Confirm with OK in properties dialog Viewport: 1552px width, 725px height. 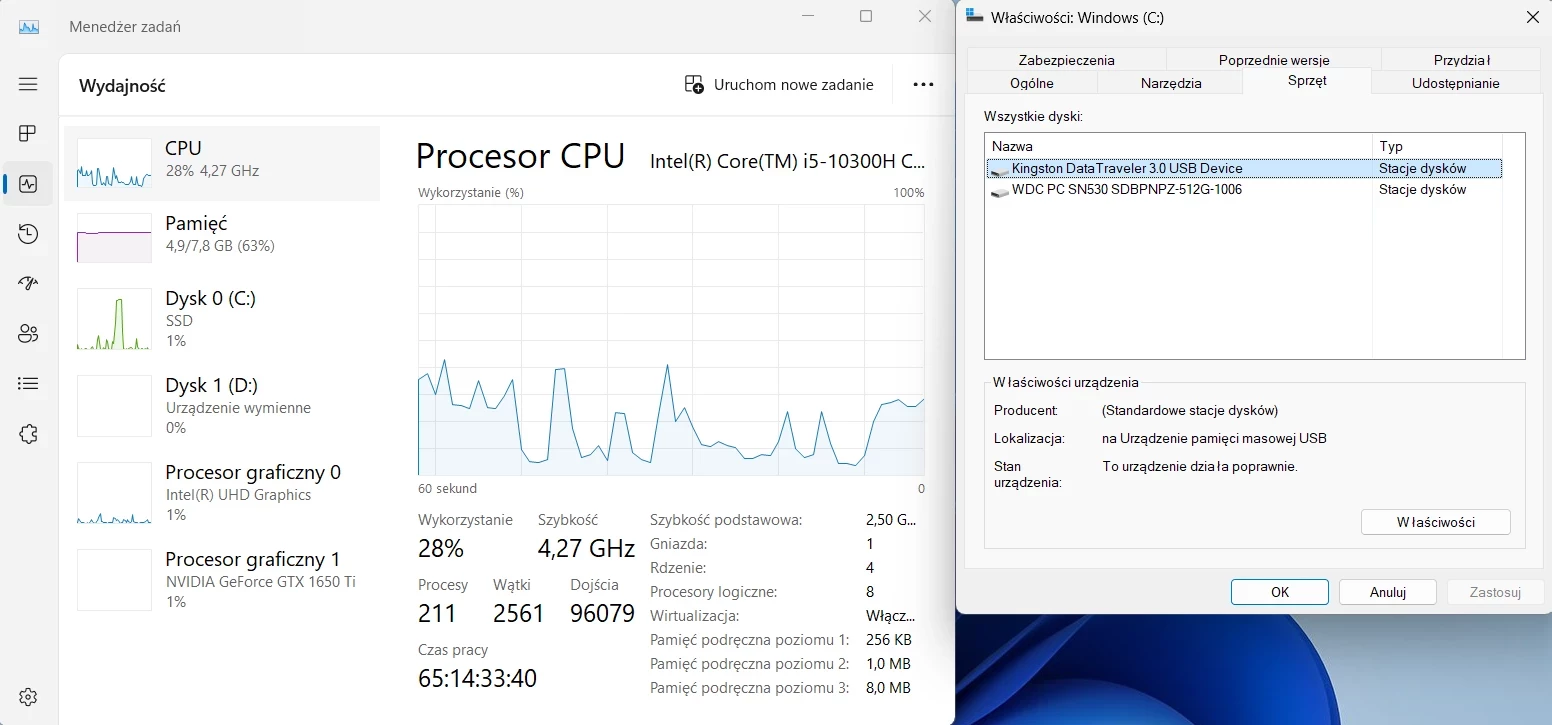coord(1280,592)
